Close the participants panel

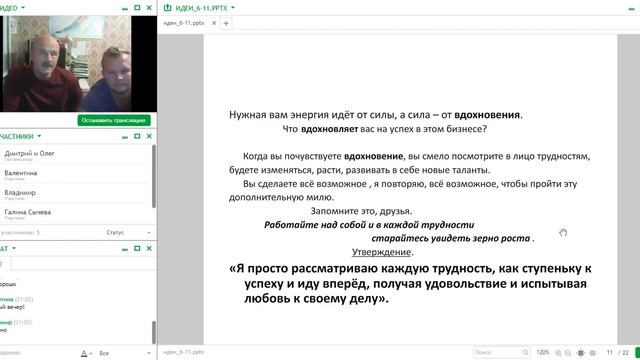click(149, 136)
